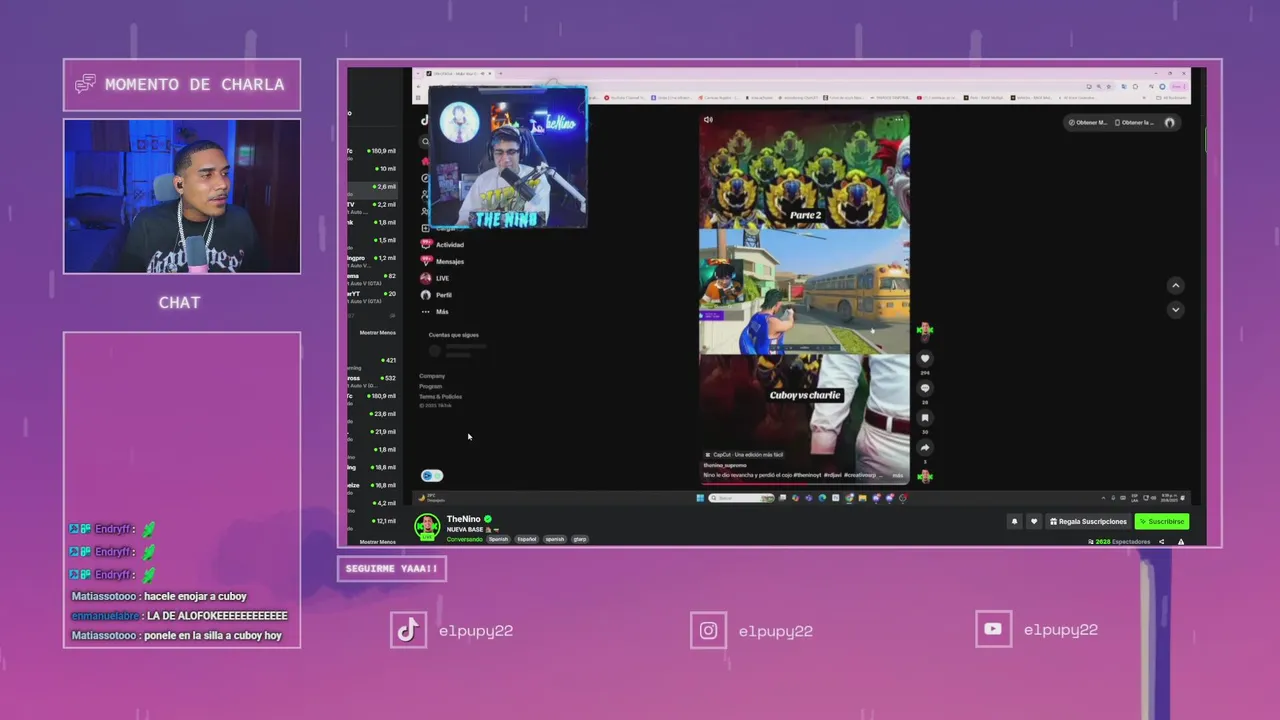Viewport: 1280px width, 720px height.
Task: Toggle the switch at TikTok sidebar bottom
Action: point(432,476)
